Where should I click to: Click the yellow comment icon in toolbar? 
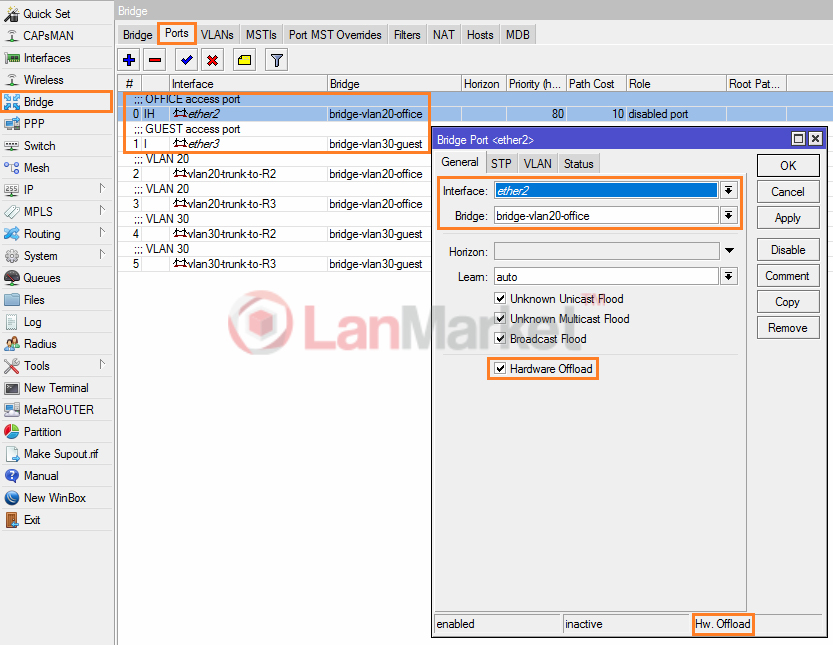tap(244, 61)
